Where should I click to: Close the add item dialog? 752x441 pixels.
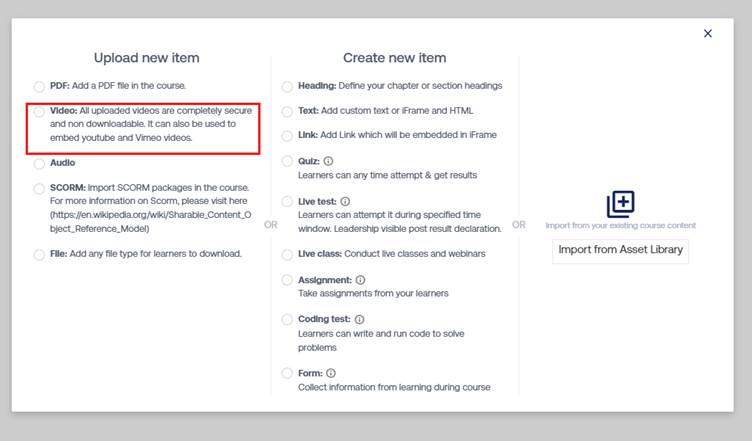point(708,33)
